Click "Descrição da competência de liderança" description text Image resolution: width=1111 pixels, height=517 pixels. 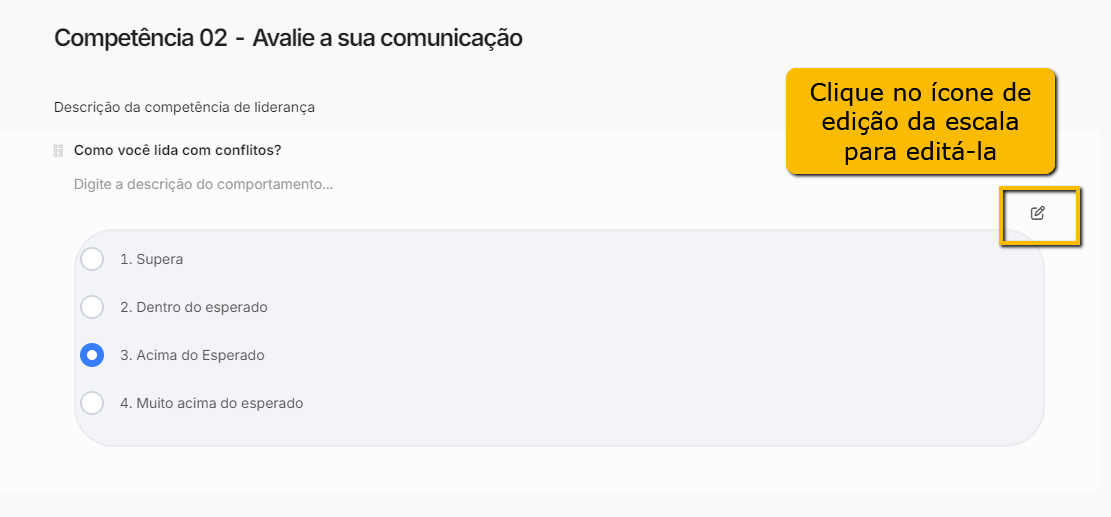[184, 108]
